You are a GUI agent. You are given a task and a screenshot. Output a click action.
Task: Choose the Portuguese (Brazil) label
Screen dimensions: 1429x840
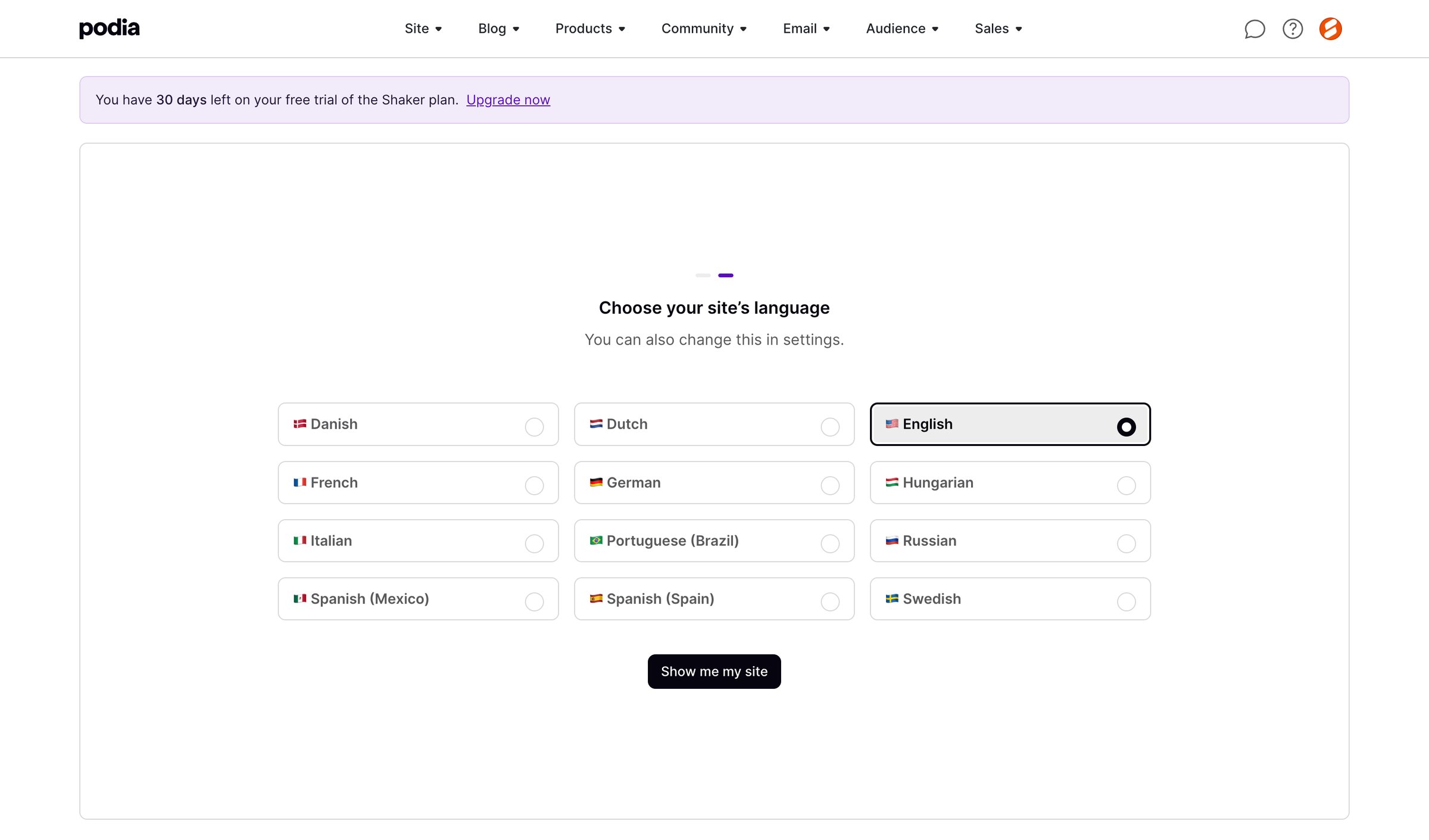pos(673,541)
